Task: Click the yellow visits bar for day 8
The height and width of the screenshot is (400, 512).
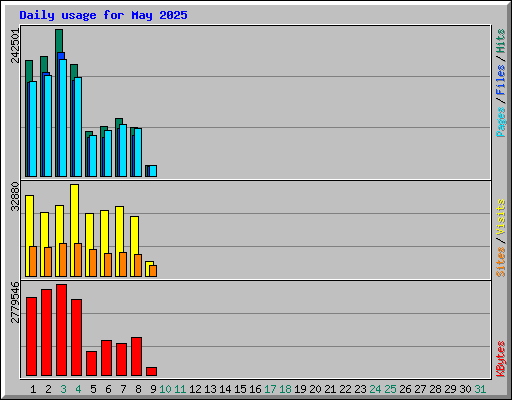Action: [135, 235]
